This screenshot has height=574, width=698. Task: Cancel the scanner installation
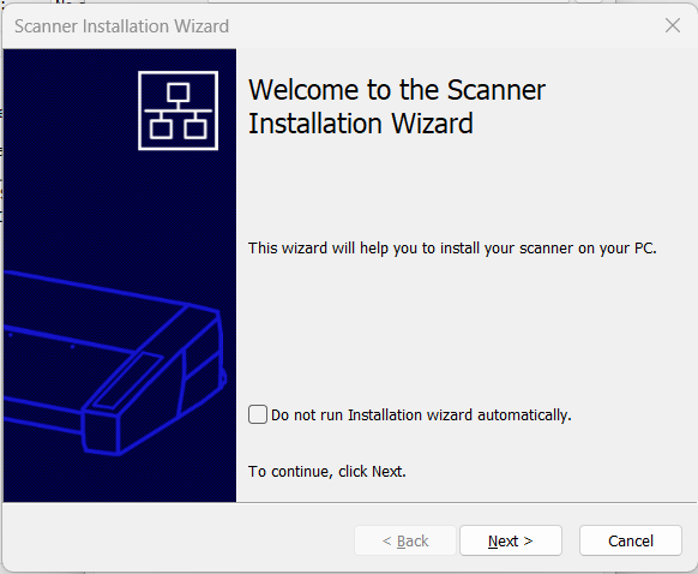[630, 541]
